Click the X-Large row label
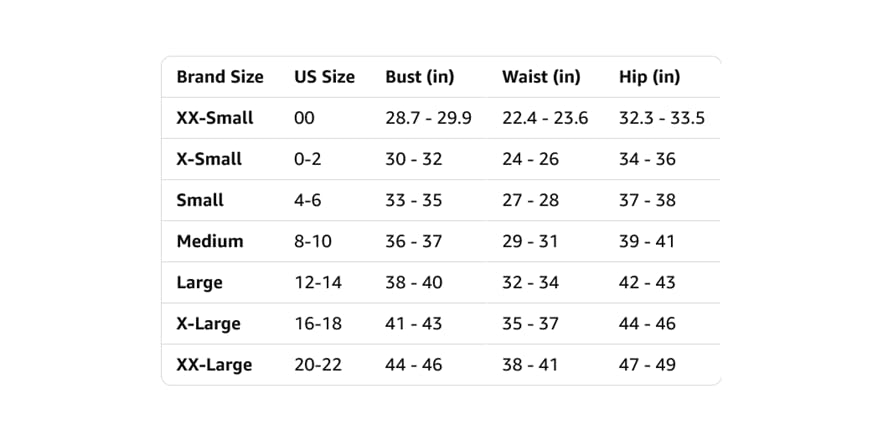Viewport: 882px width, 441px height. pyautogui.click(x=209, y=324)
